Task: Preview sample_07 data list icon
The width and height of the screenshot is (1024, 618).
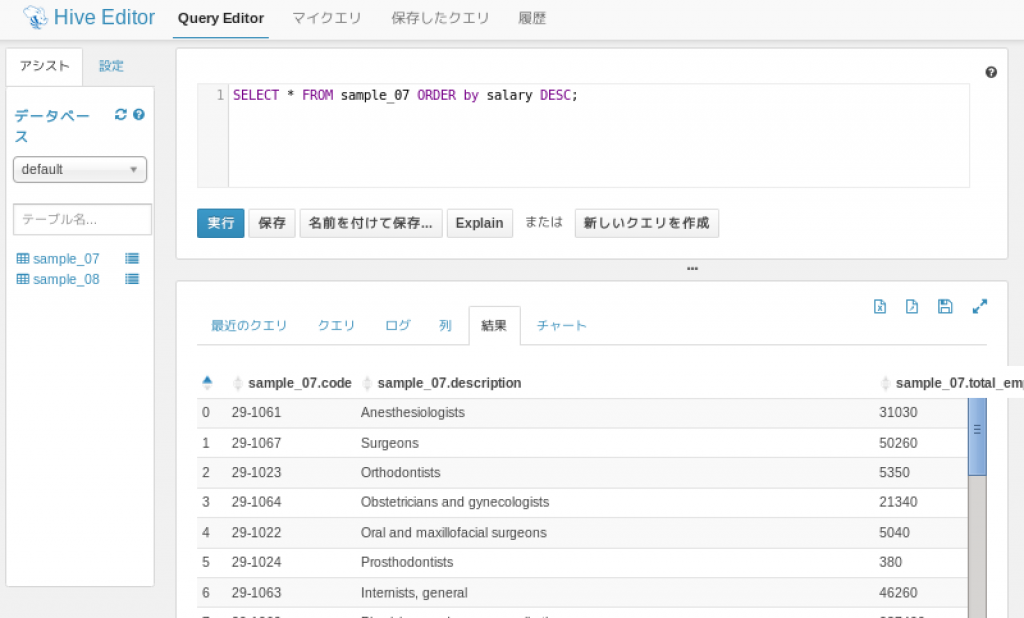Action: pyautogui.click(x=132, y=259)
